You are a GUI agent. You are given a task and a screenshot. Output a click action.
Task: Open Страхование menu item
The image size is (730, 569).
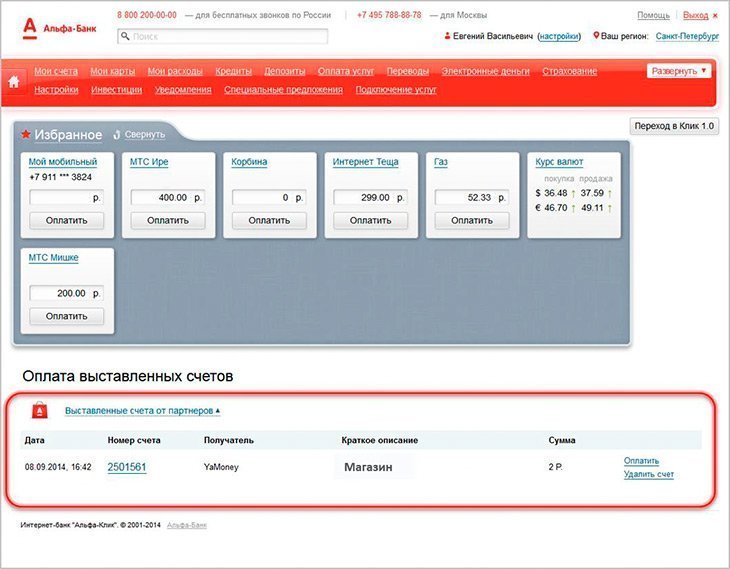click(569, 71)
